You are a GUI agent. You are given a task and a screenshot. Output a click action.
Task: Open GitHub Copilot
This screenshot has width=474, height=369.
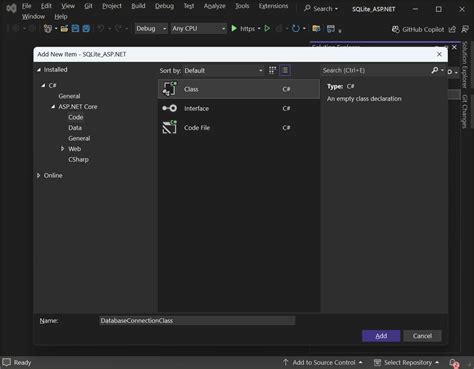coord(418,29)
